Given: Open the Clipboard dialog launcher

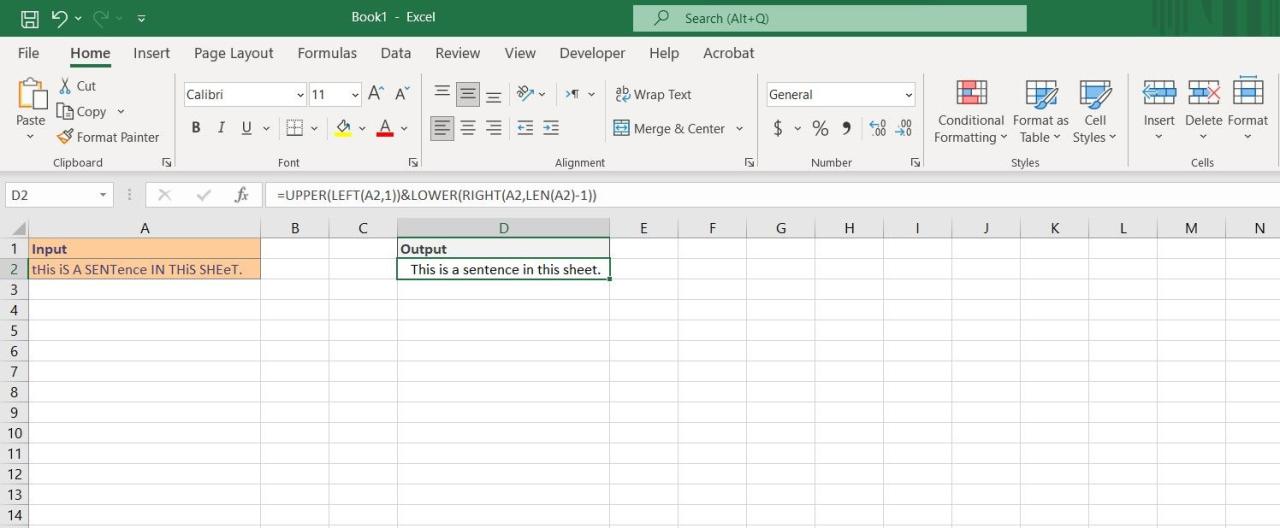Looking at the screenshot, I should (166, 162).
